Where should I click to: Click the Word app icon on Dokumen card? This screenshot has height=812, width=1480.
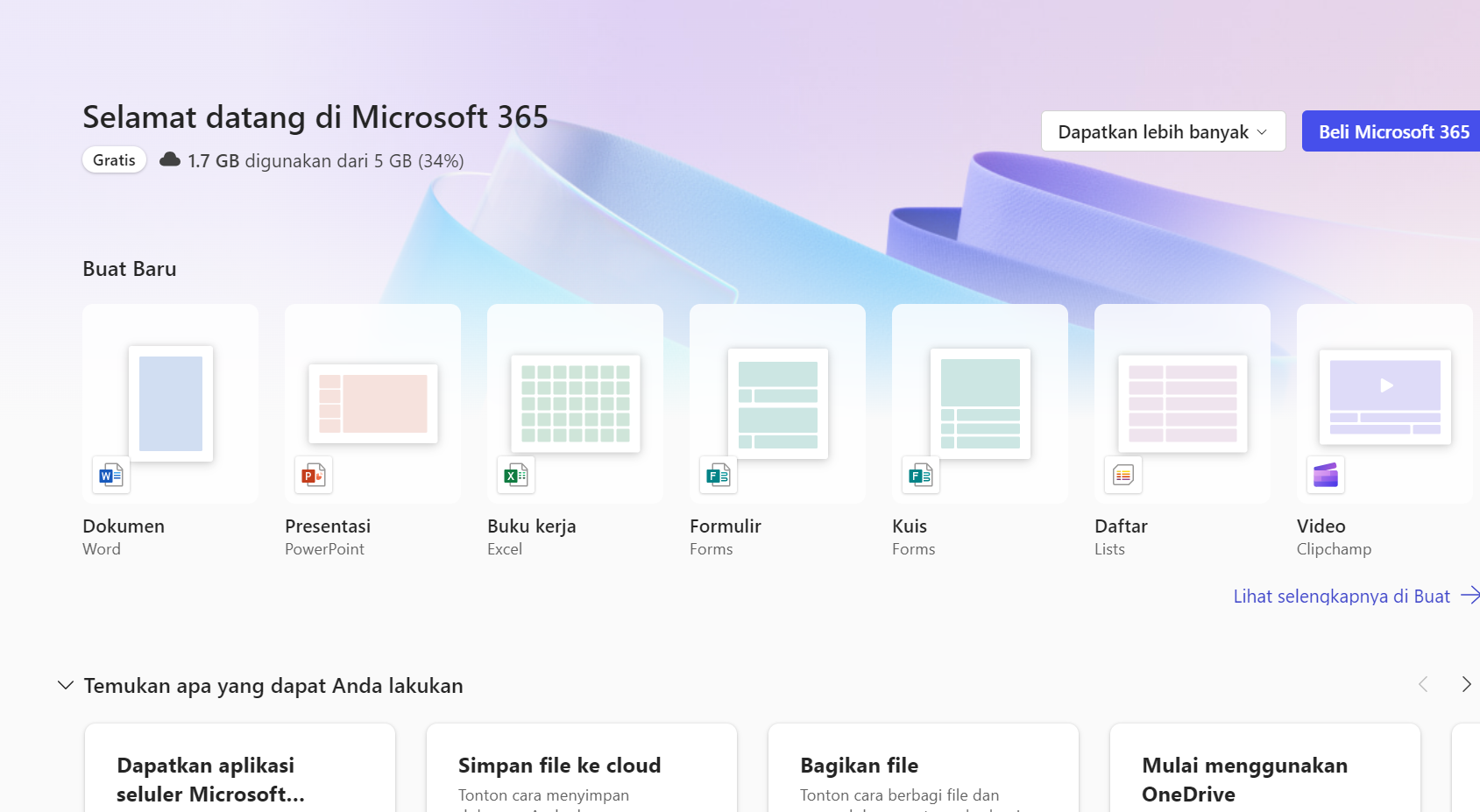pos(111,476)
